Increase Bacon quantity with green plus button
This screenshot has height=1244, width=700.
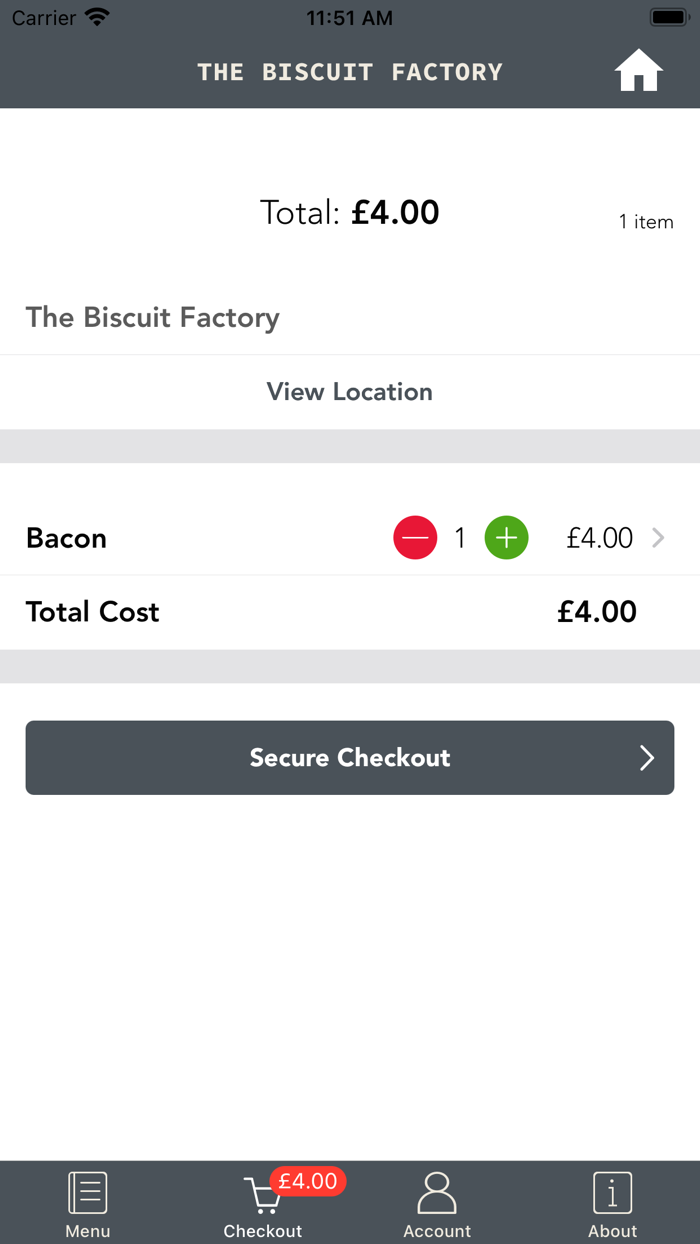pyautogui.click(x=506, y=537)
